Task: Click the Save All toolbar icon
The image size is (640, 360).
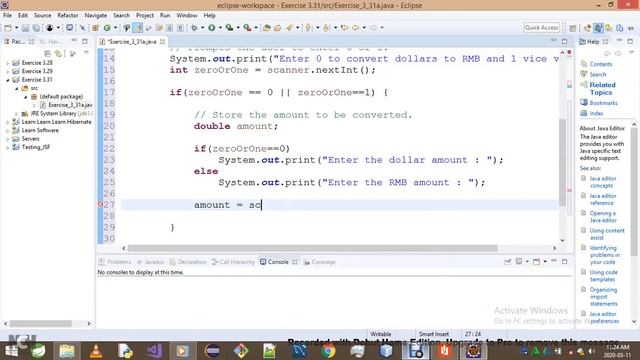Action: tap(36, 28)
